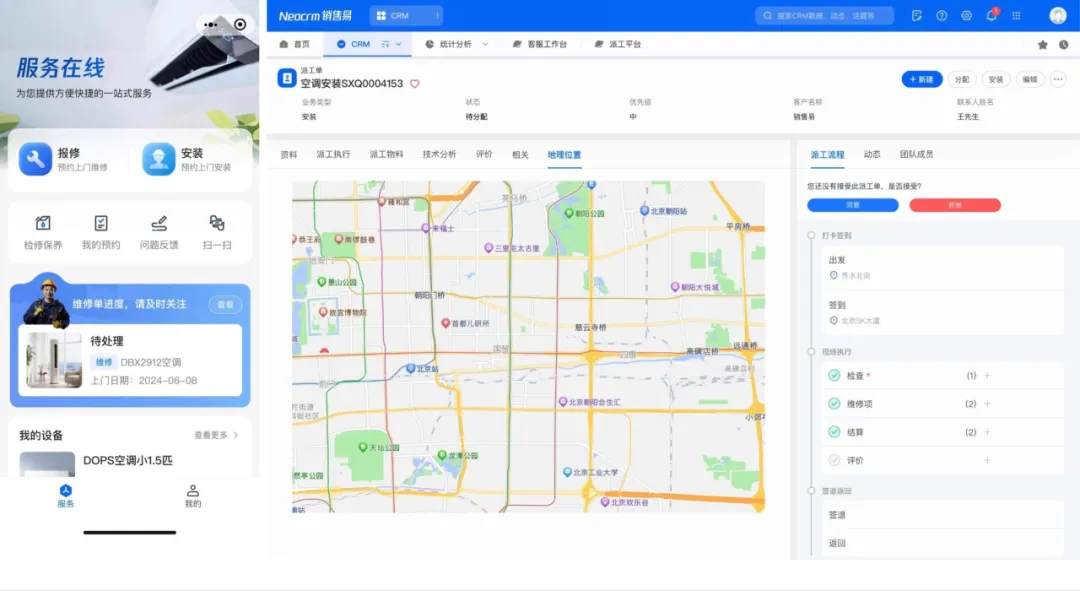Switch to the 地理位置 tab
The height and width of the screenshot is (591, 1080).
point(564,155)
